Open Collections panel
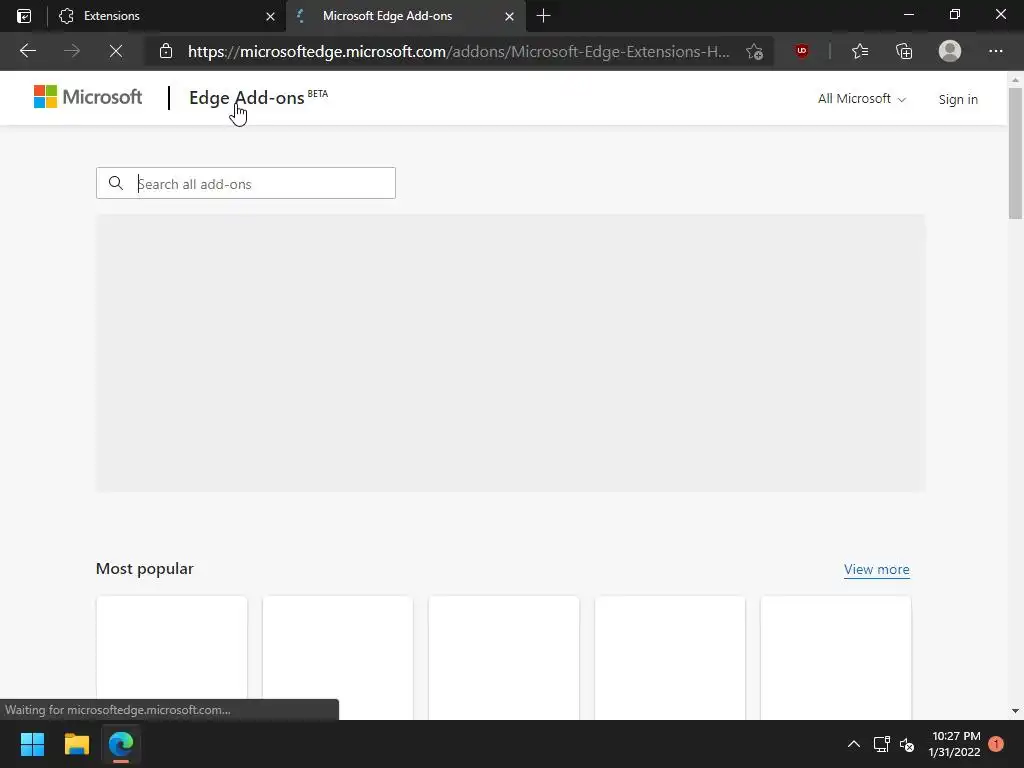The image size is (1024, 768). (904, 51)
